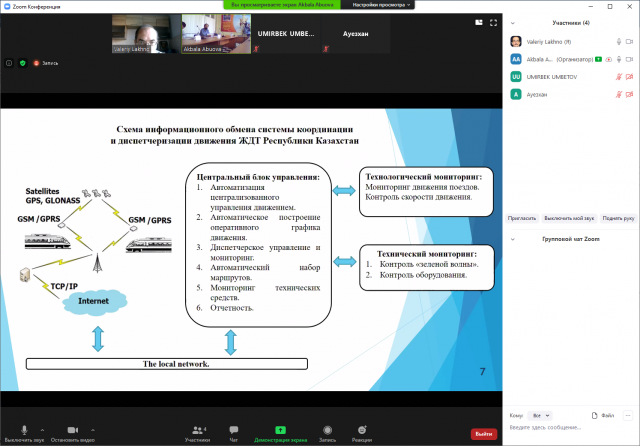The height and width of the screenshot is (446, 640).
Task: Click Akbala's microphone icon in list
Action: [619, 59]
